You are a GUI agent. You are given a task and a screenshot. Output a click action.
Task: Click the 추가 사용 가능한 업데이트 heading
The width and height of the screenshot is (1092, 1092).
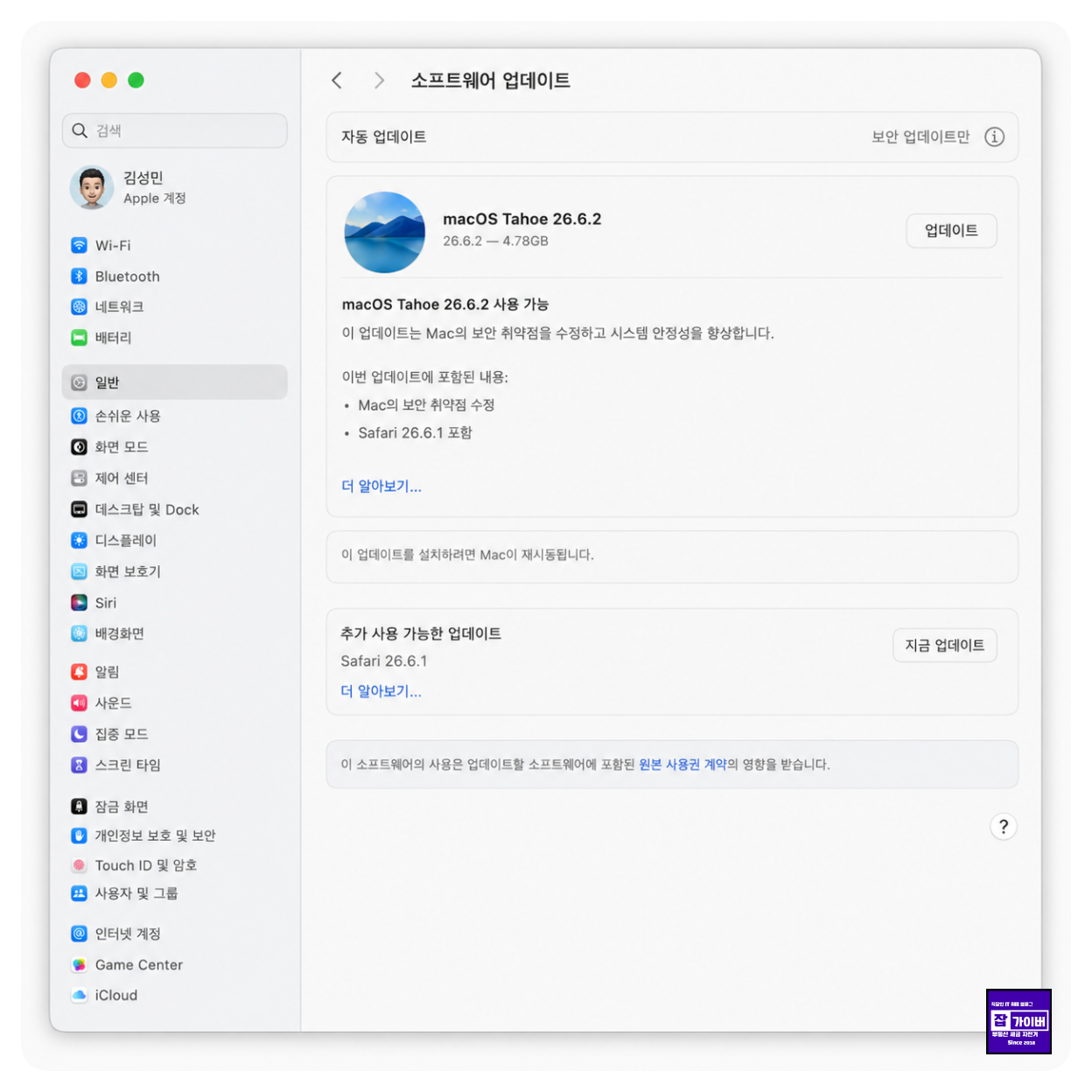[421, 633]
